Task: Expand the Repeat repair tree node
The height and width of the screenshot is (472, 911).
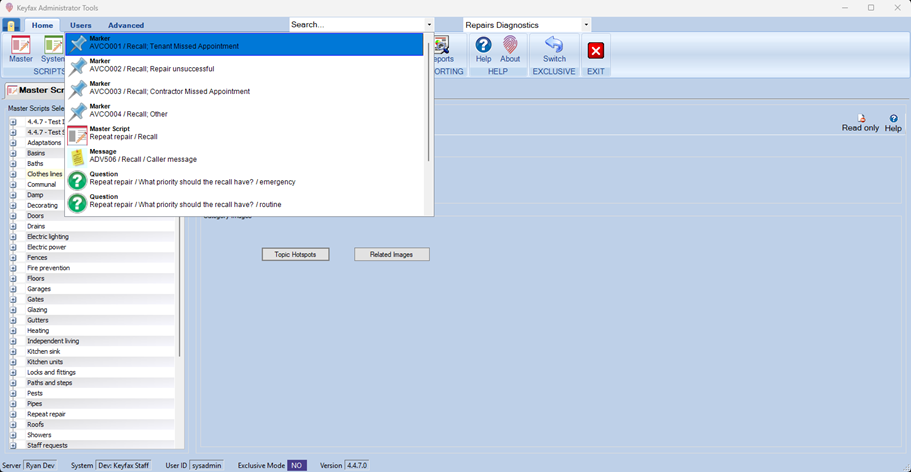Action: coord(14,414)
